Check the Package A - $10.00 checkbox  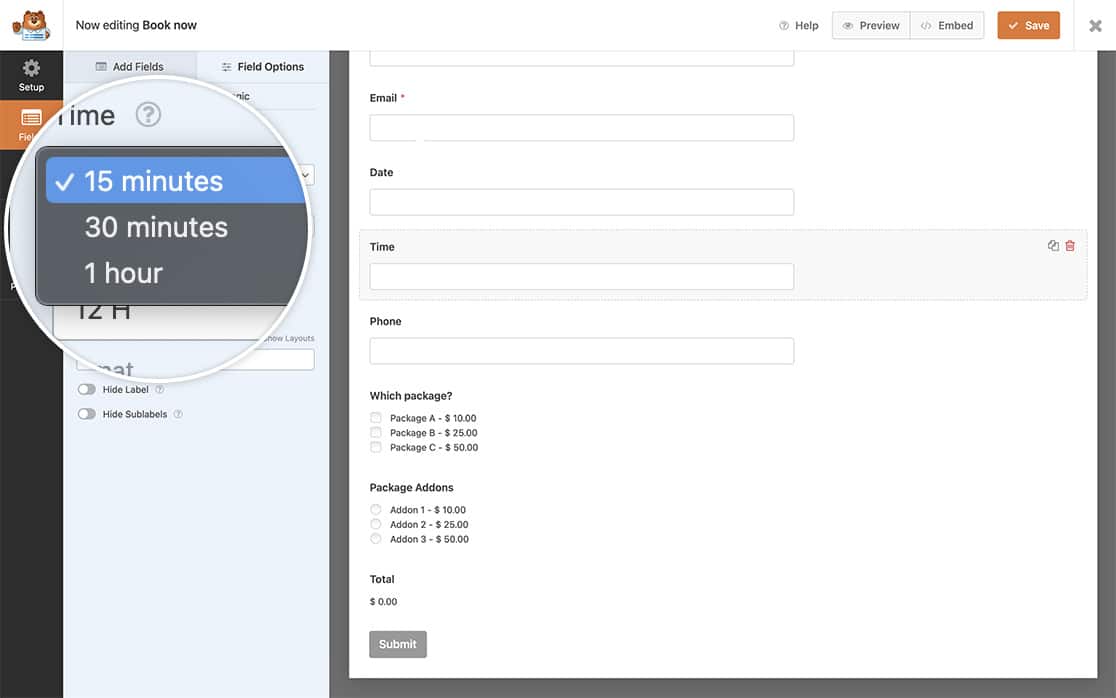click(x=375, y=417)
